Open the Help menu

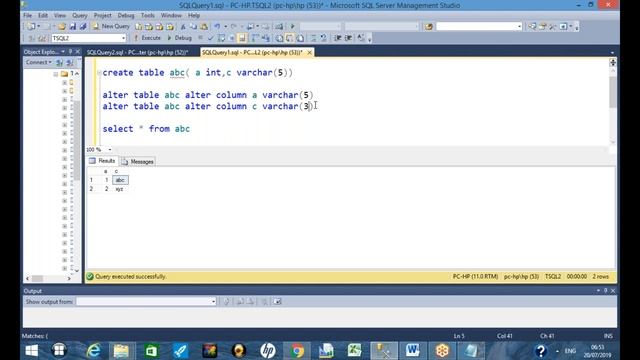(194, 16)
